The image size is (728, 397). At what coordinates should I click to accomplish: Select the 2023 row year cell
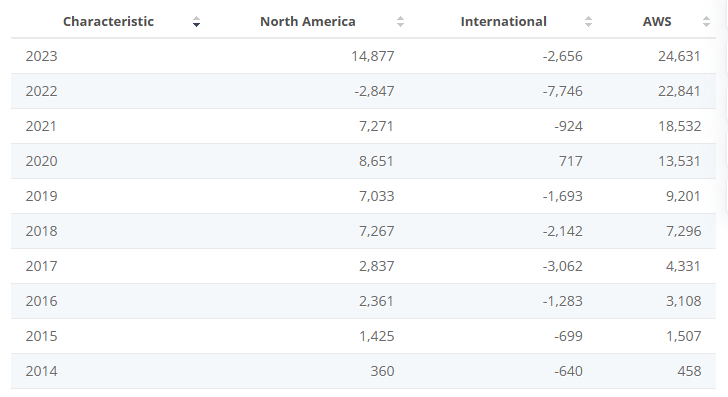[41, 56]
